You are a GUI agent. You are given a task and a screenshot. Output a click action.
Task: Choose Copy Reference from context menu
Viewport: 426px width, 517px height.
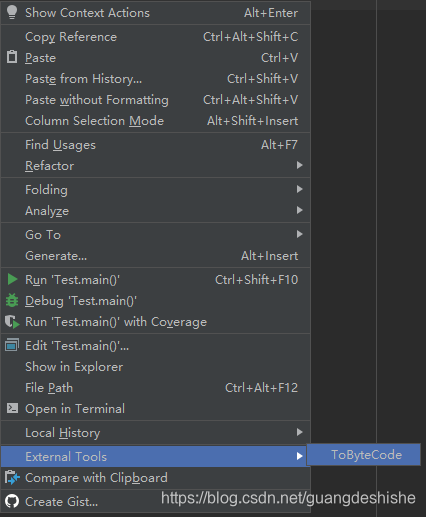(156, 37)
